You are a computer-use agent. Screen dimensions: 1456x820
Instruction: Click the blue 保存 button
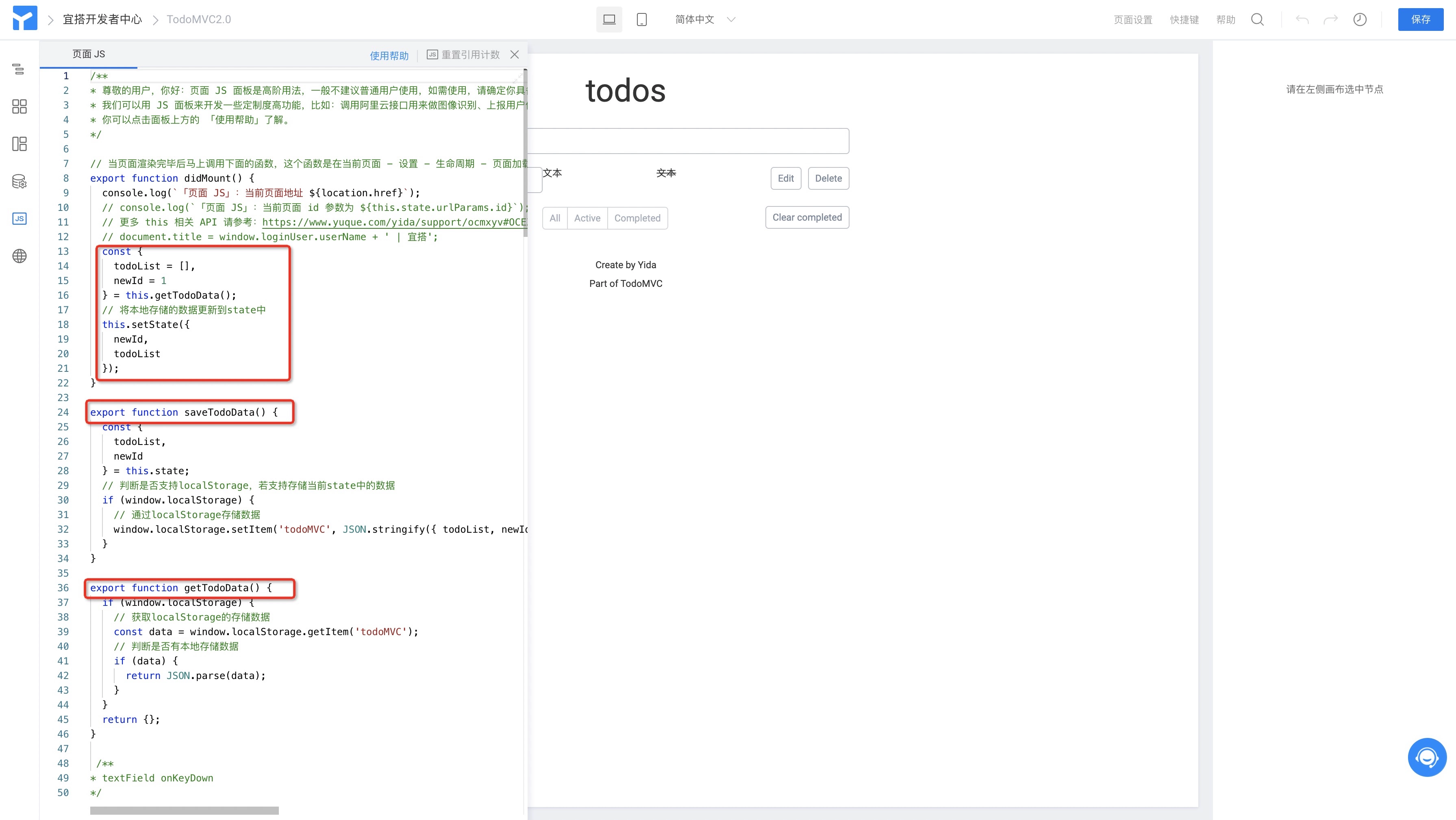pyautogui.click(x=1420, y=19)
